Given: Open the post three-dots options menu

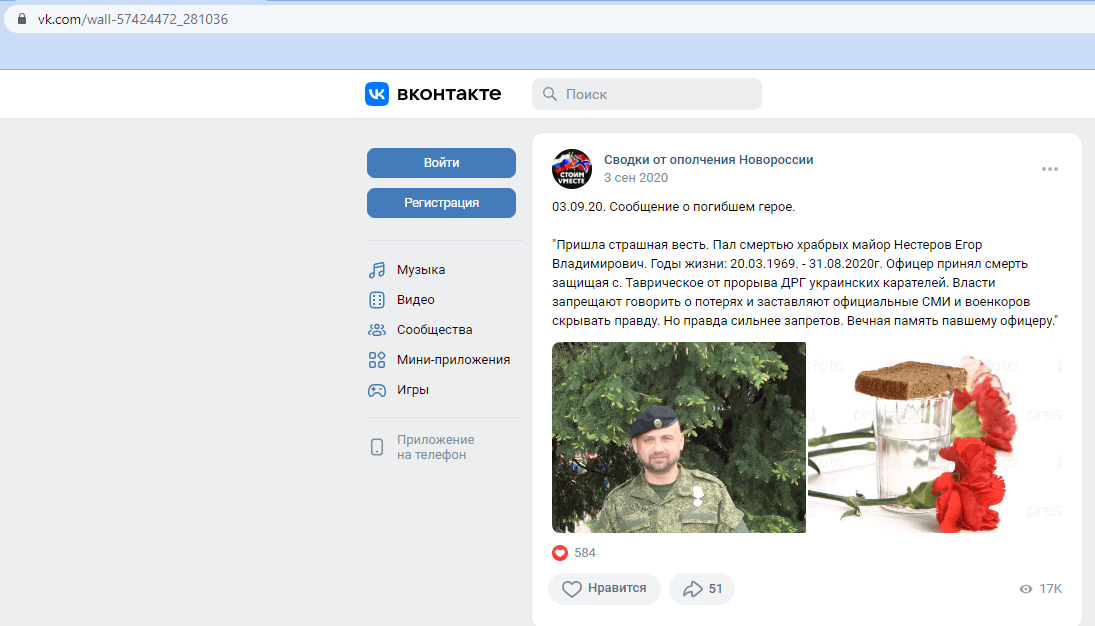Looking at the screenshot, I should point(1050,169).
